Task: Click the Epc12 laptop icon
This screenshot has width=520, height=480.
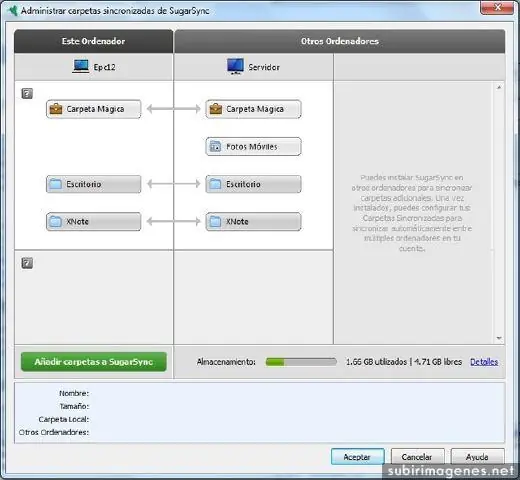Action: tap(81, 66)
